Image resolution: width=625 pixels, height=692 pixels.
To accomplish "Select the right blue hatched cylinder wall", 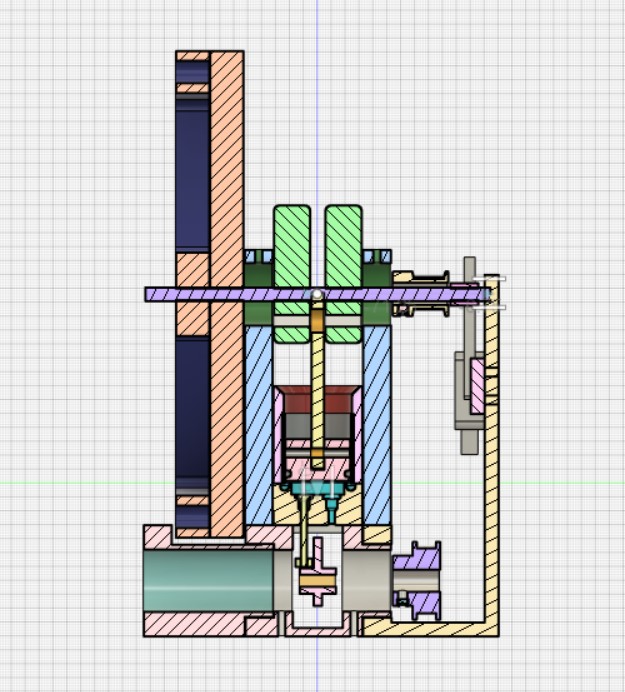I will (377, 425).
